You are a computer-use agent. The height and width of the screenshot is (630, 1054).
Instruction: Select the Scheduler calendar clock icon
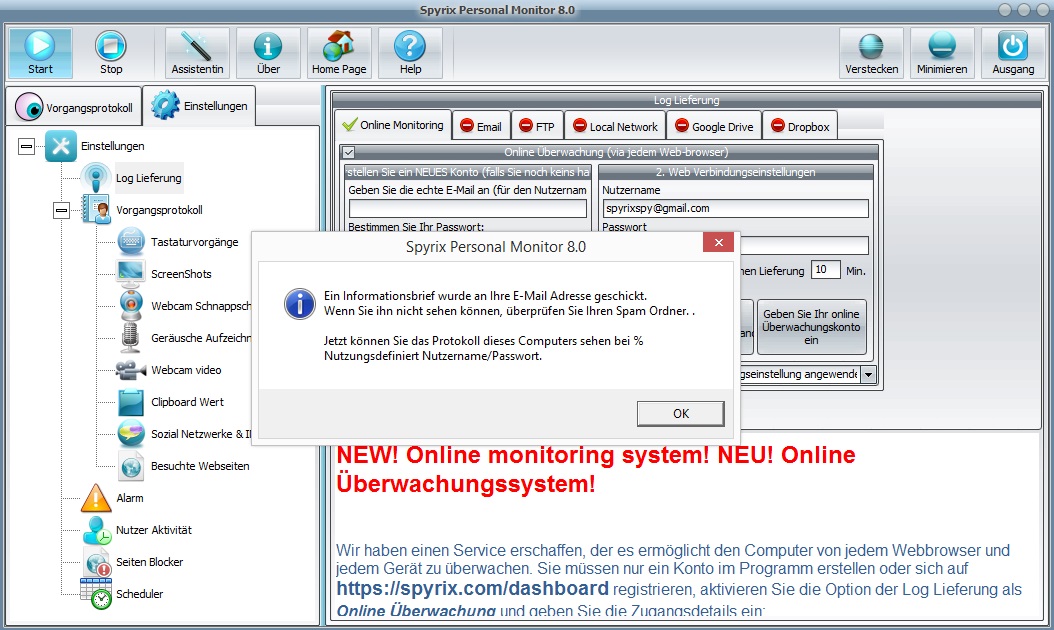pyautogui.click(x=96, y=594)
